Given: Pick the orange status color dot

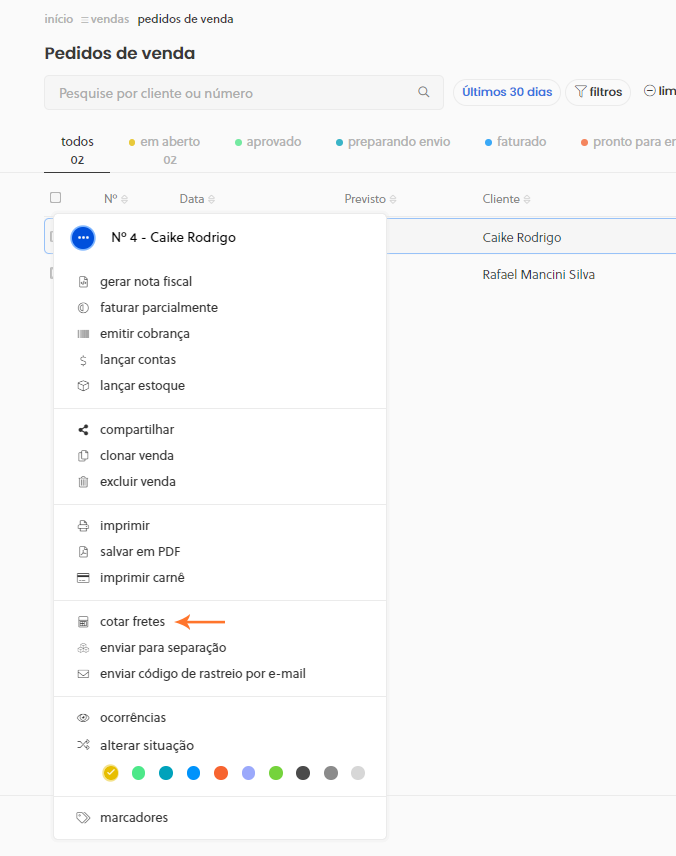Looking at the screenshot, I should (x=221, y=773).
